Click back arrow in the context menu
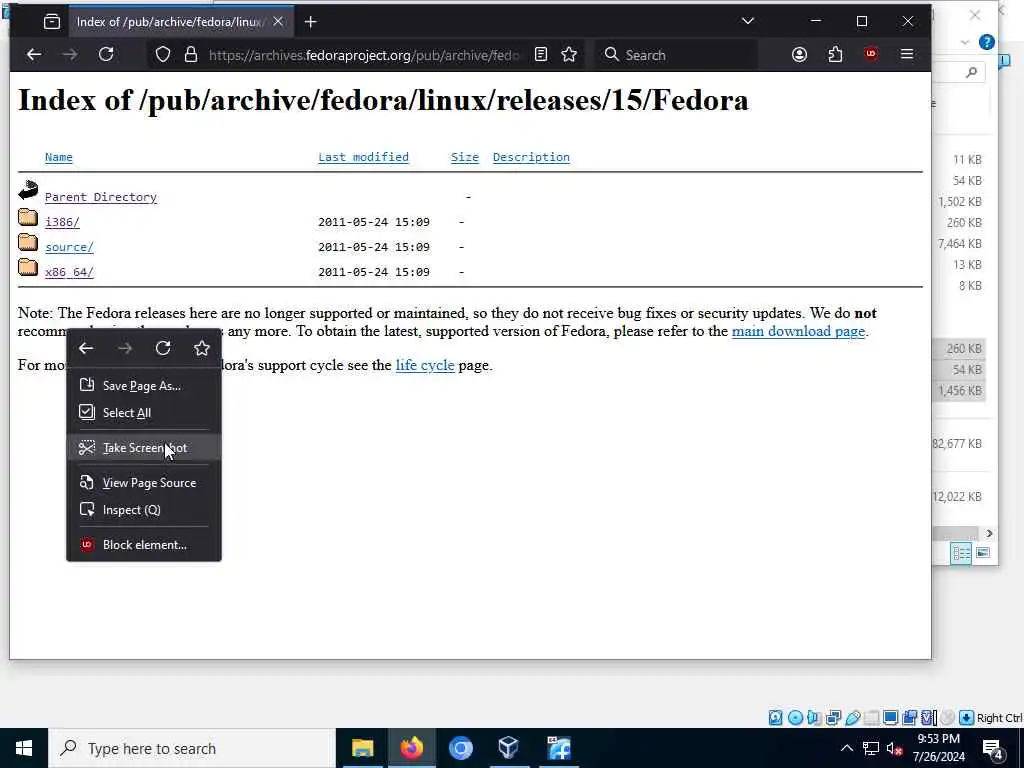Screen dimensions: 1024x768 coord(86,349)
